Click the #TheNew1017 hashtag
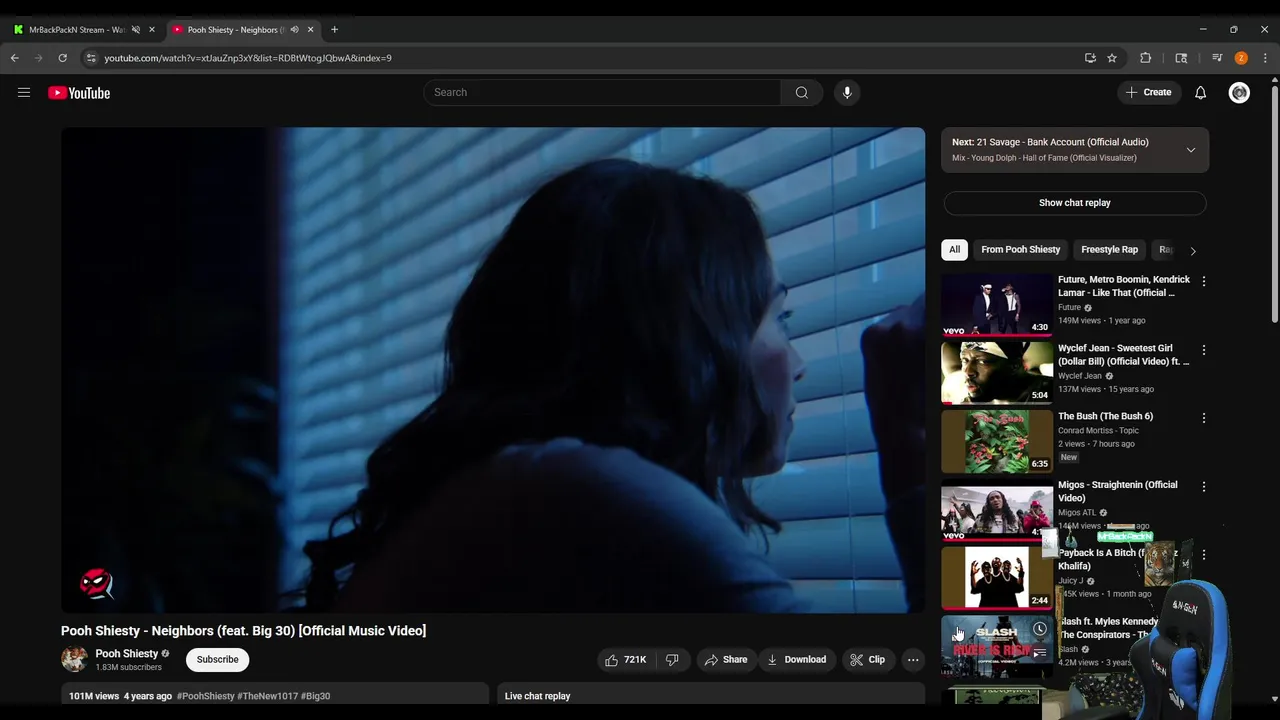This screenshot has width=1280, height=720. point(267,696)
